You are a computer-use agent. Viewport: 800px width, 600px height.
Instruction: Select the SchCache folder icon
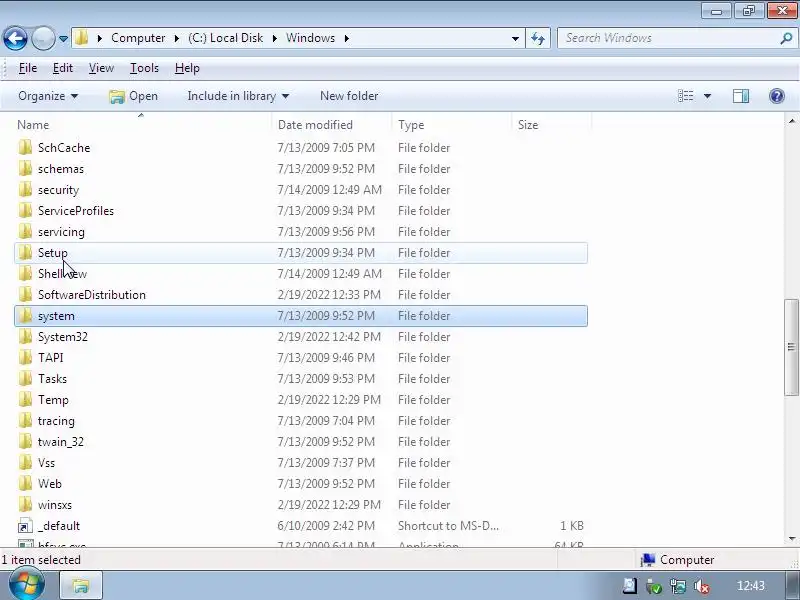(25, 147)
